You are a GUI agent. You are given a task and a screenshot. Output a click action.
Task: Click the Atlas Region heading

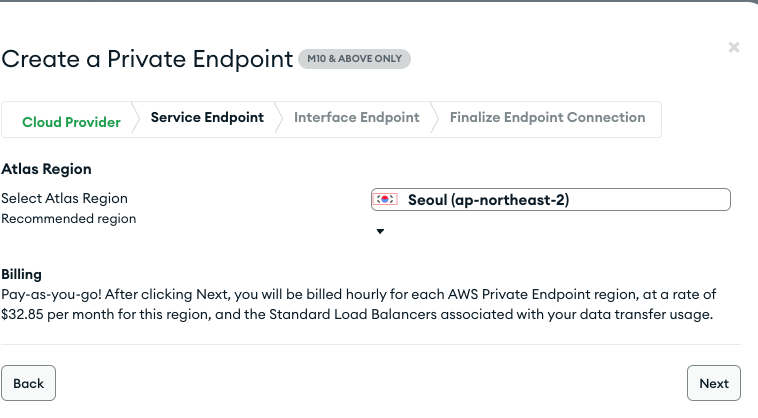point(47,169)
